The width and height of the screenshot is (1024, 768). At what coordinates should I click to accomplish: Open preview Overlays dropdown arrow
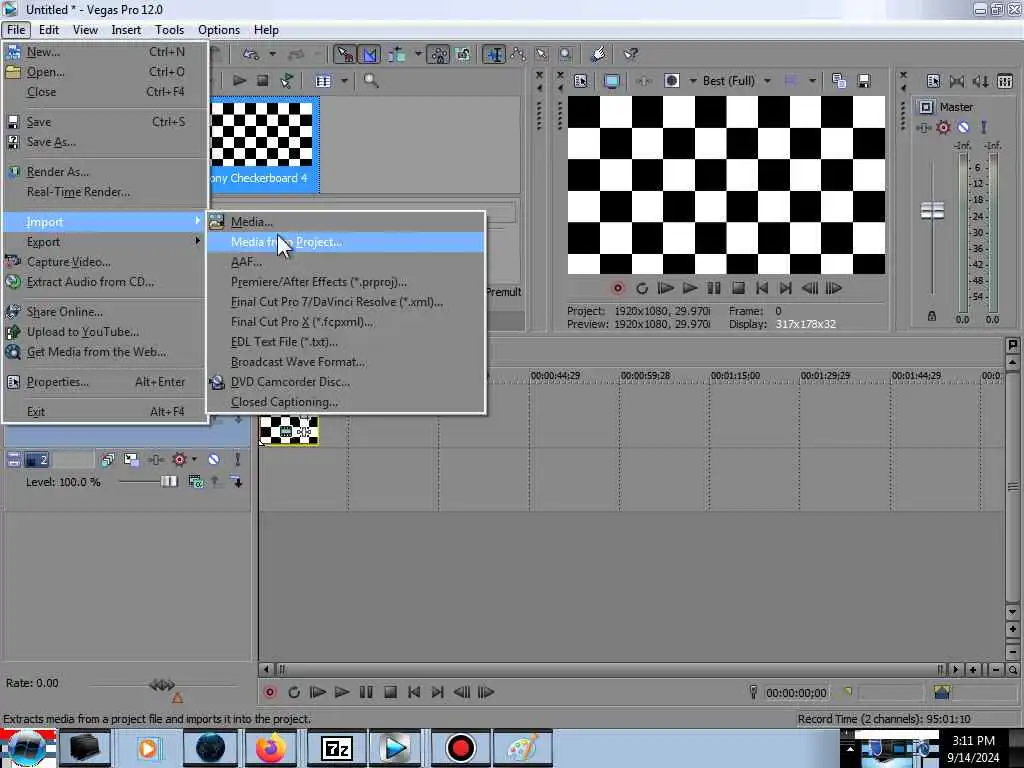pyautogui.click(x=812, y=81)
